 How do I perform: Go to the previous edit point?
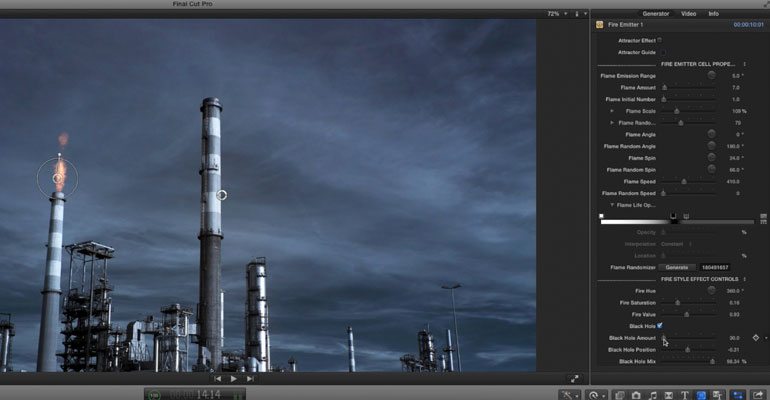(x=218, y=378)
